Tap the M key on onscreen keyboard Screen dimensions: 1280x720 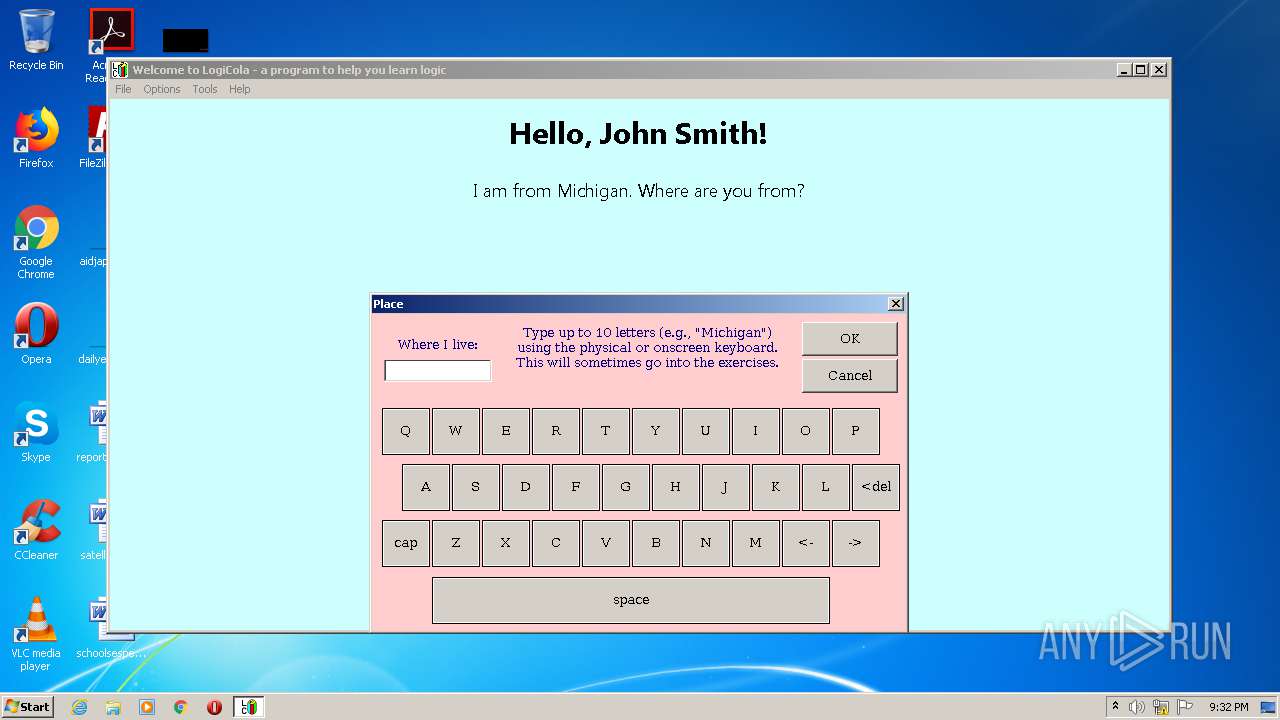(x=756, y=543)
